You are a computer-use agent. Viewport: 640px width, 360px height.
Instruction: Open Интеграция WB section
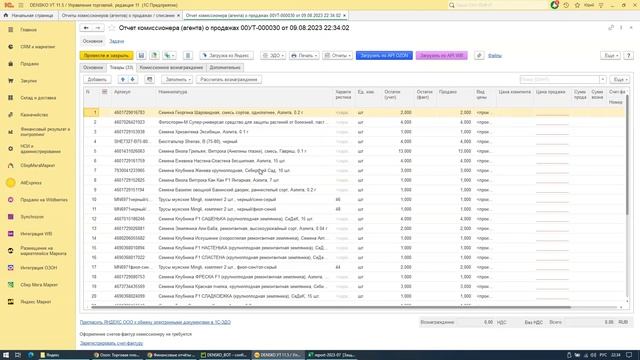(x=36, y=234)
